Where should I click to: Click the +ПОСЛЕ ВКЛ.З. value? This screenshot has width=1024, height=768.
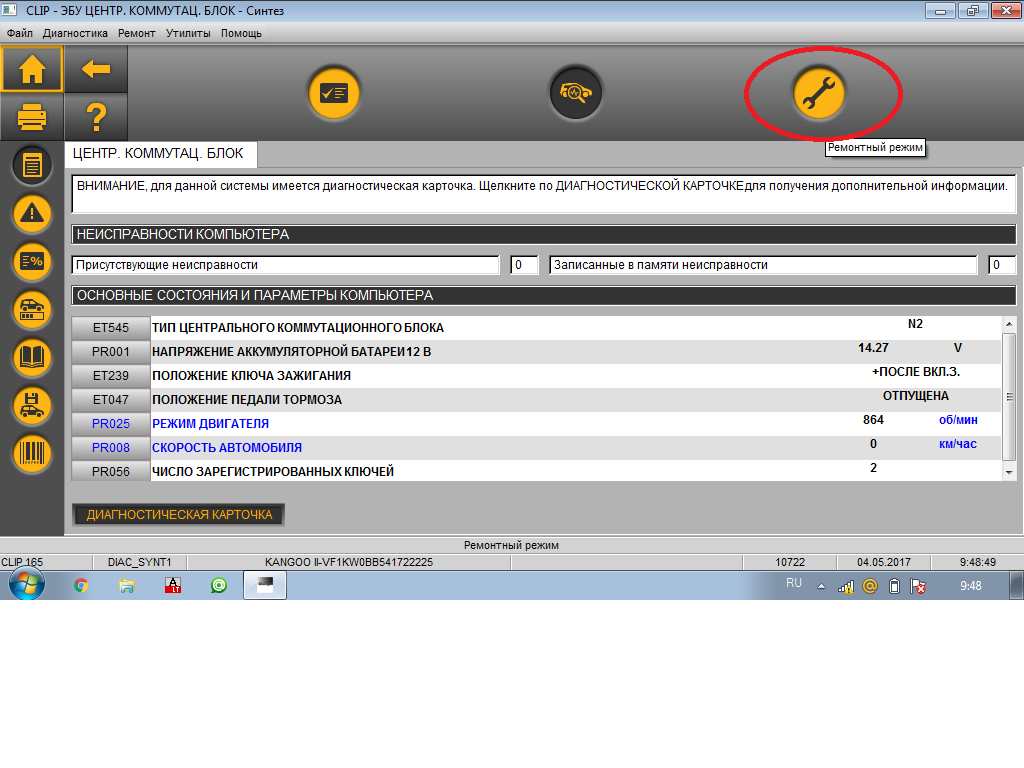pyautogui.click(x=916, y=372)
